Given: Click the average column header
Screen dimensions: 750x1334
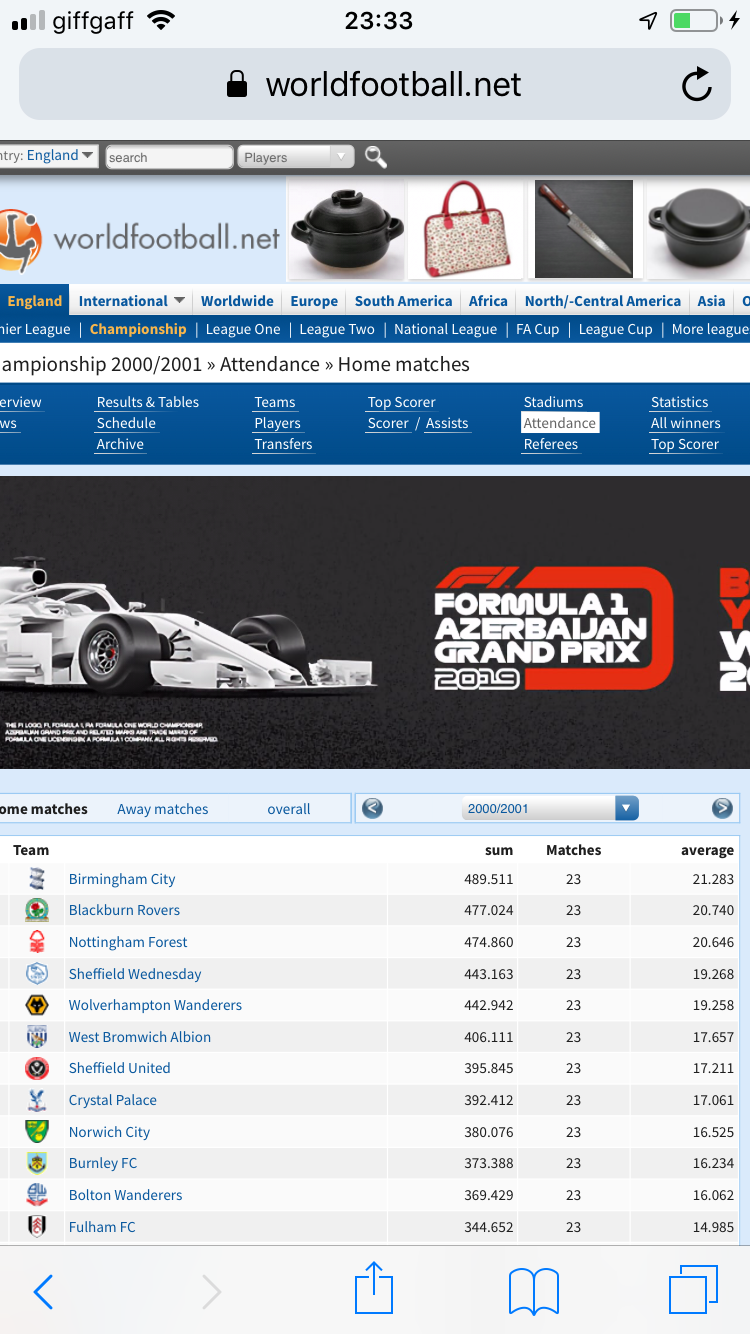Looking at the screenshot, I should click(x=707, y=850).
